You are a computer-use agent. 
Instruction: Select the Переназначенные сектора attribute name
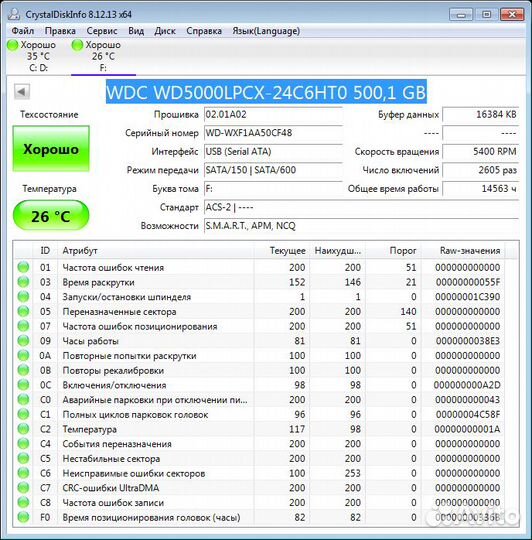click(119, 312)
